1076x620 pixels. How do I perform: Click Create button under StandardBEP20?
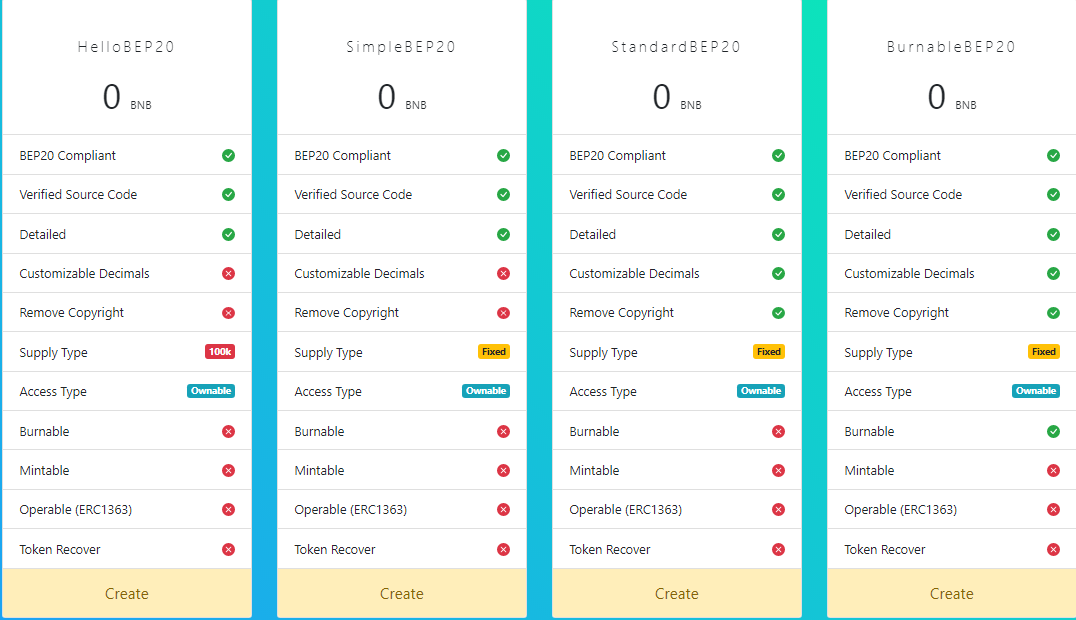[x=677, y=593]
